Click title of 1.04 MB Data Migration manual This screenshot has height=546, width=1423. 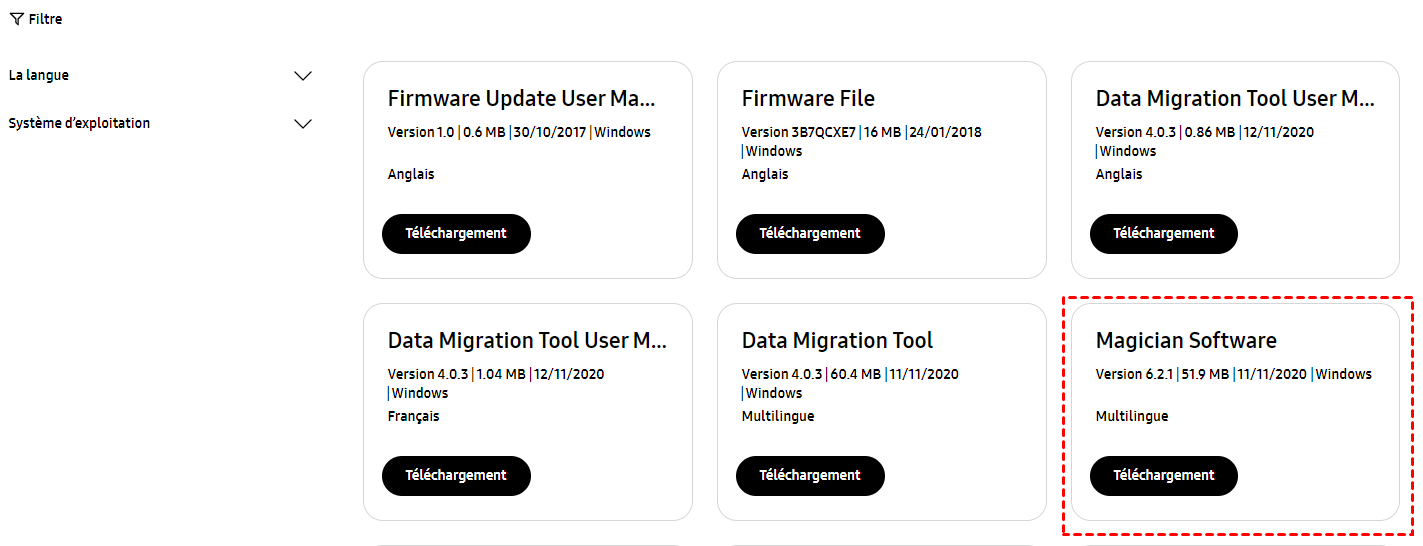tap(527, 340)
